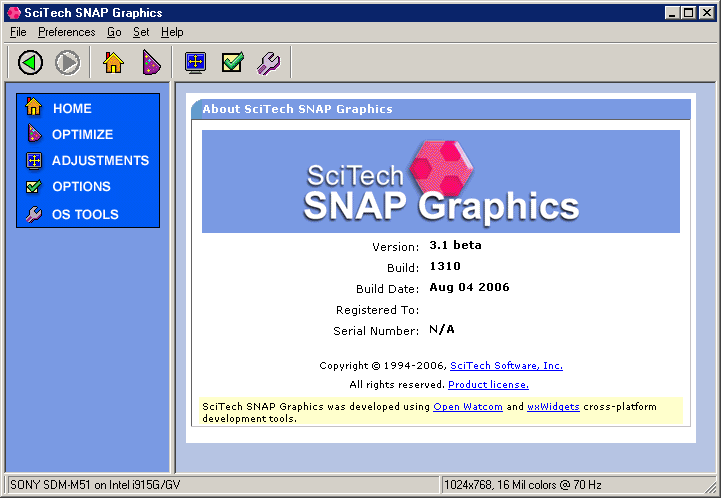
Task: Open Adjustments via the monitor toolbar icon
Action: tap(195, 62)
